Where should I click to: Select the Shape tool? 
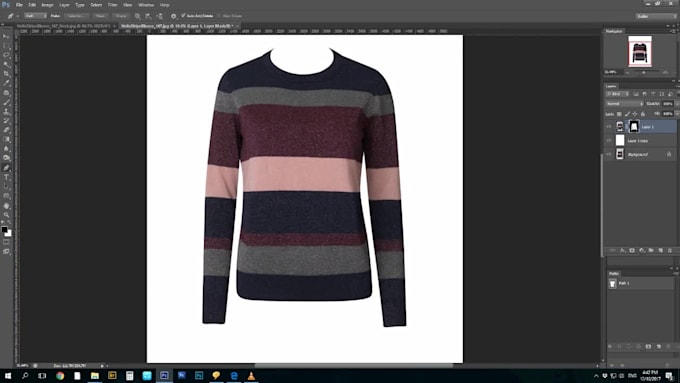tap(6, 196)
